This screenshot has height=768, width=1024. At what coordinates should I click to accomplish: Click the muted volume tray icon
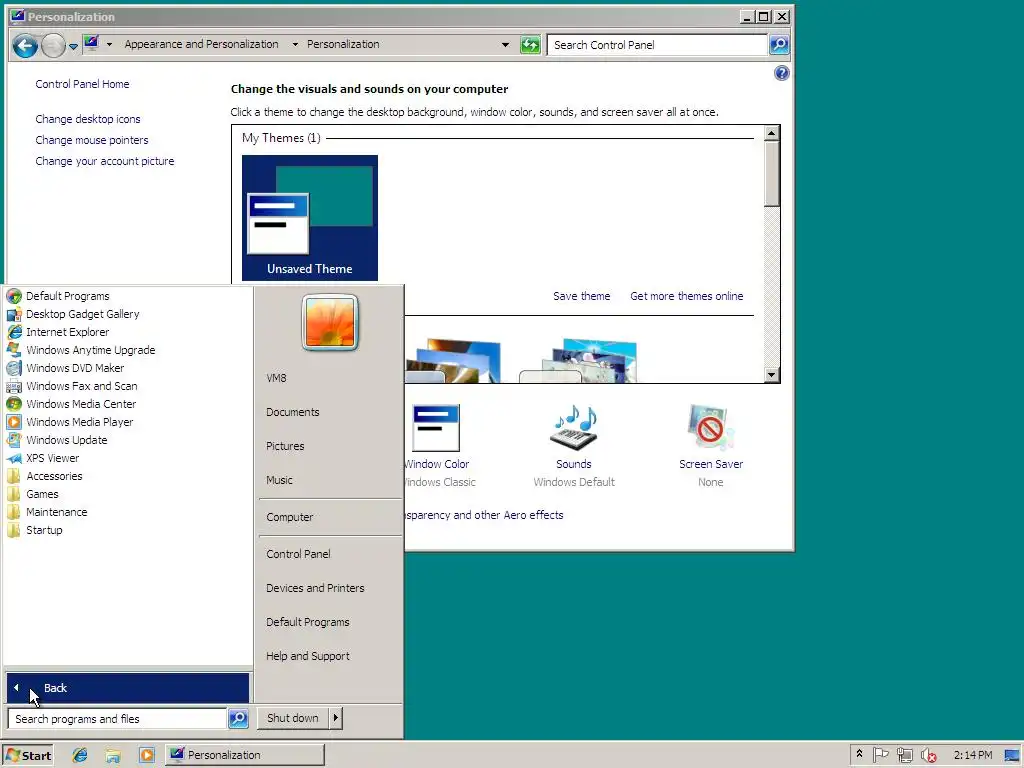928,755
